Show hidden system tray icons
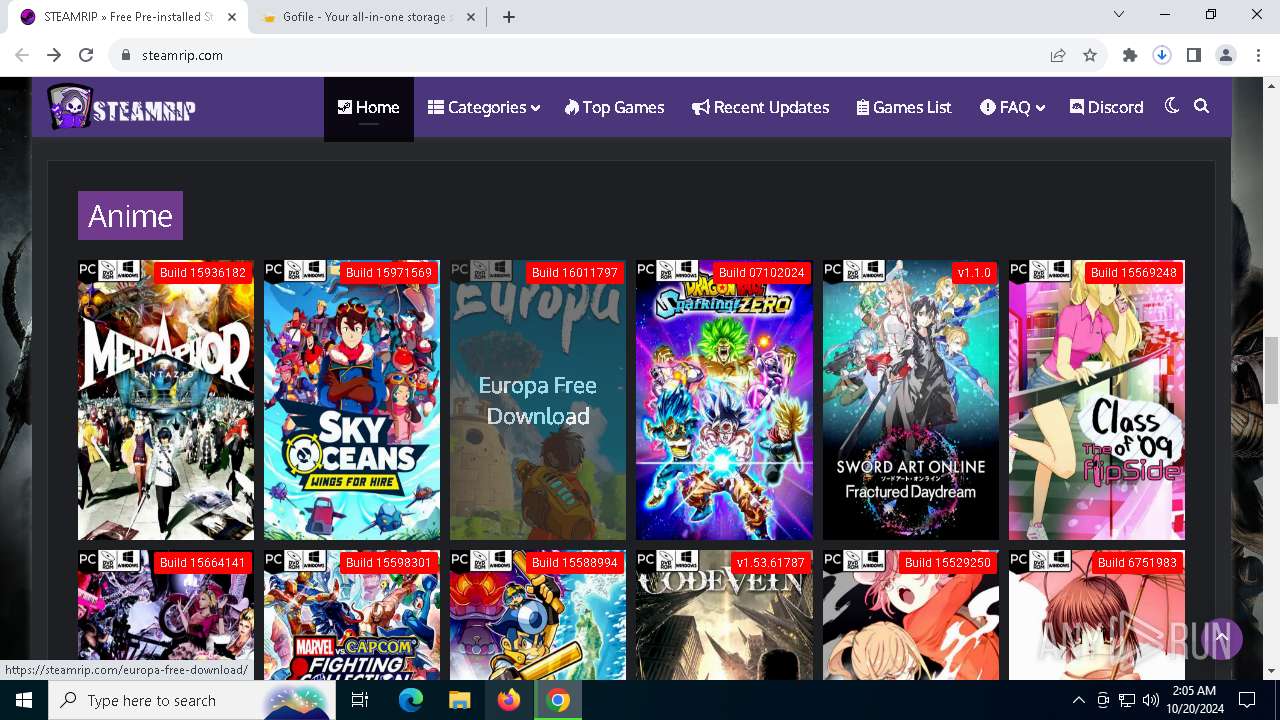The image size is (1280, 720). (x=1078, y=700)
